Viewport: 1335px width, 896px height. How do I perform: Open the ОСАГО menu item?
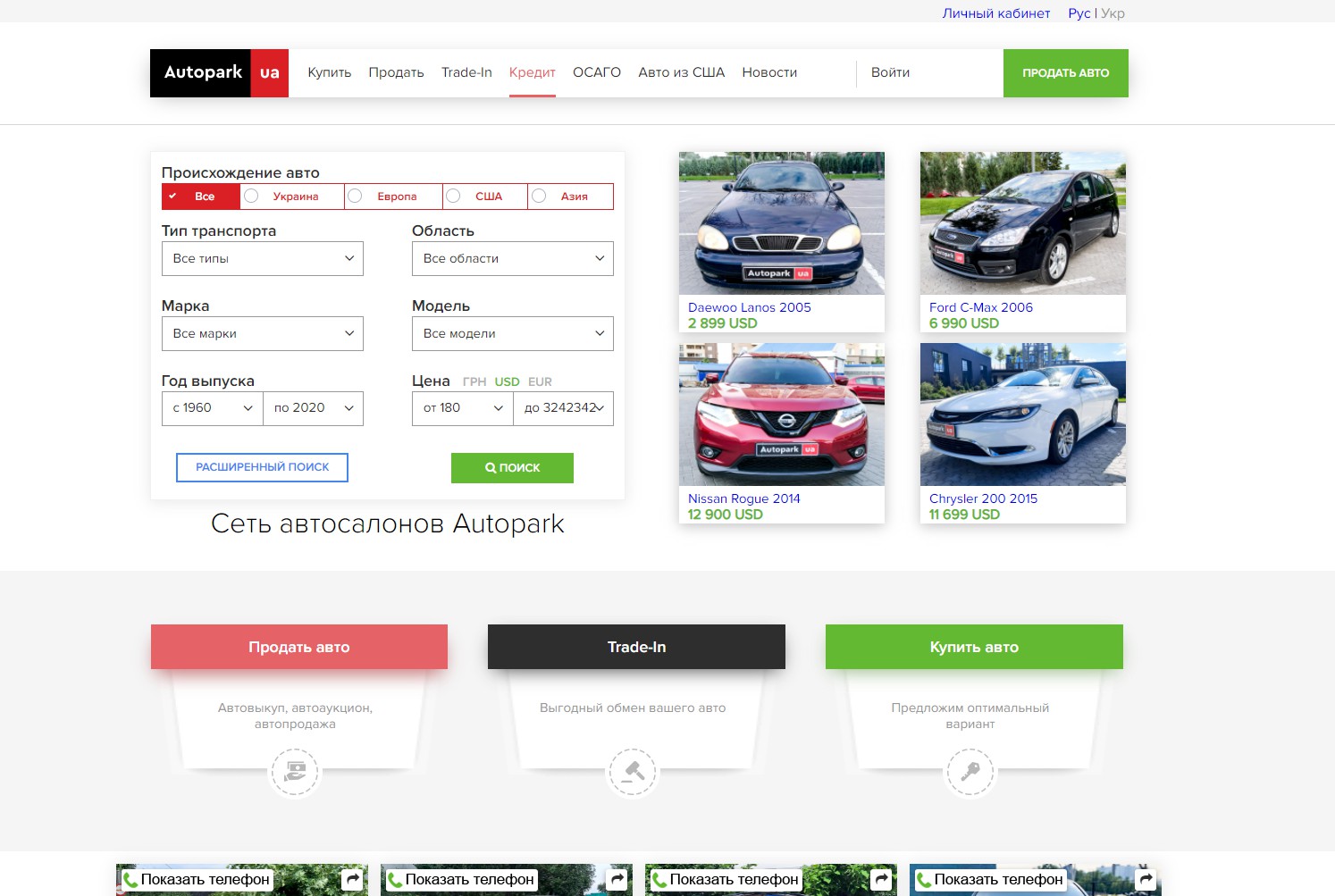point(597,72)
